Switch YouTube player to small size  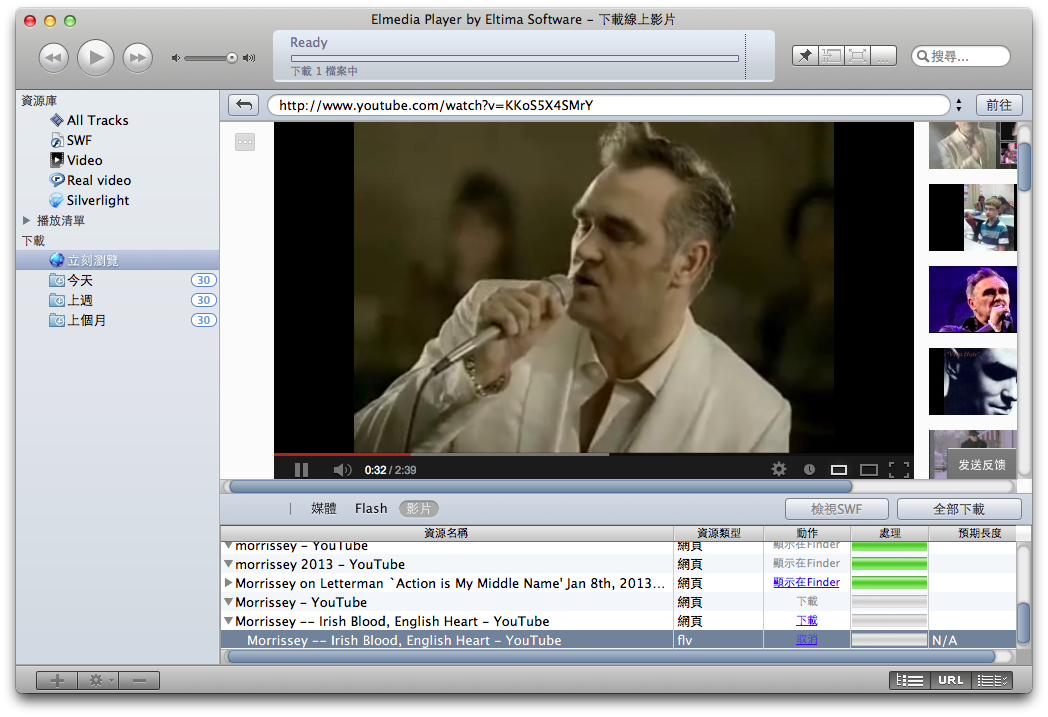839,470
